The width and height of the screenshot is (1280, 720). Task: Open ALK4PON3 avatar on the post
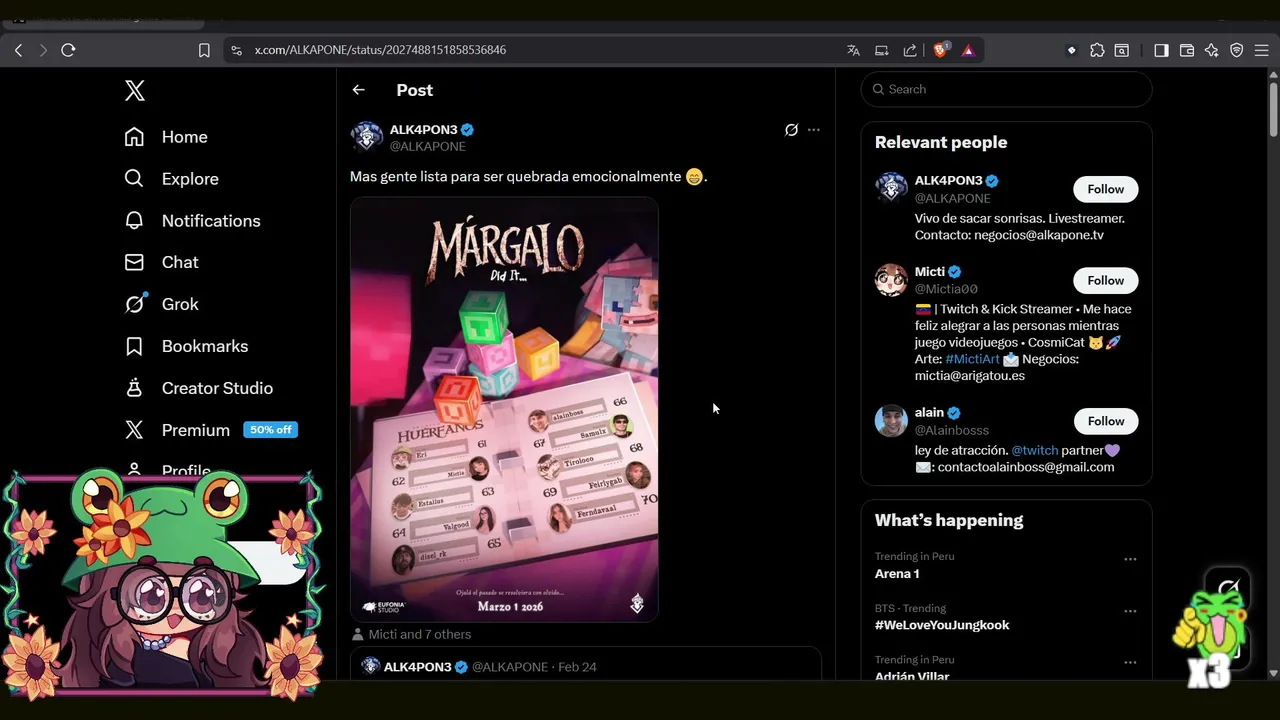(x=367, y=137)
